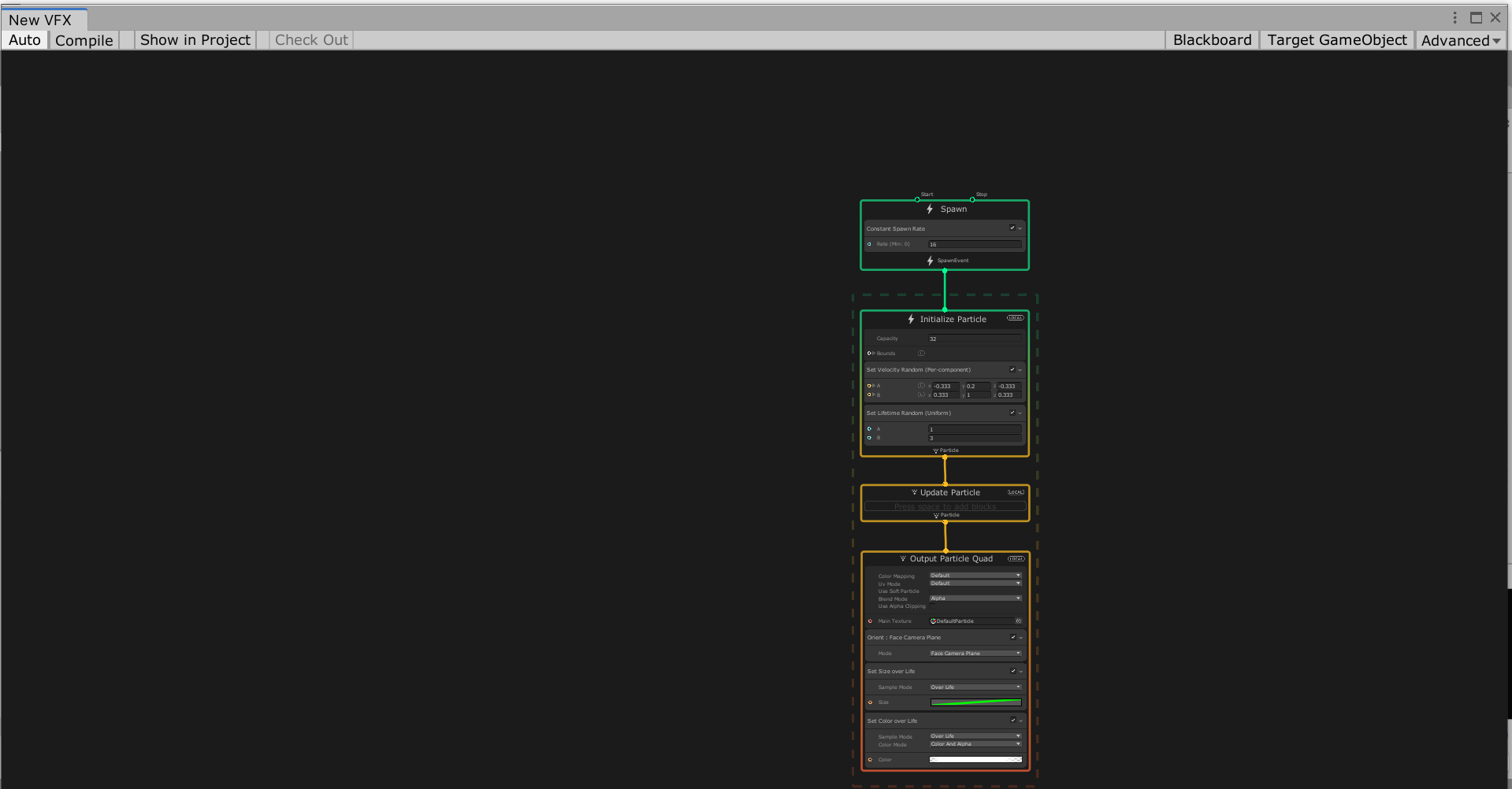This screenshot has height=789, width=1512.
Task: Click the Capacity field showing 32
Action: [975, 339]
